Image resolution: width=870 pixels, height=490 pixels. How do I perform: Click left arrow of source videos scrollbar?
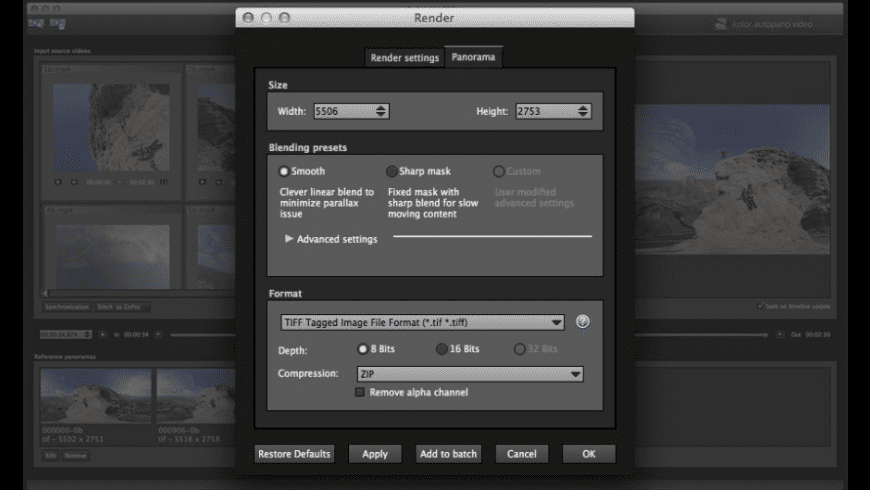click(45, 293)
